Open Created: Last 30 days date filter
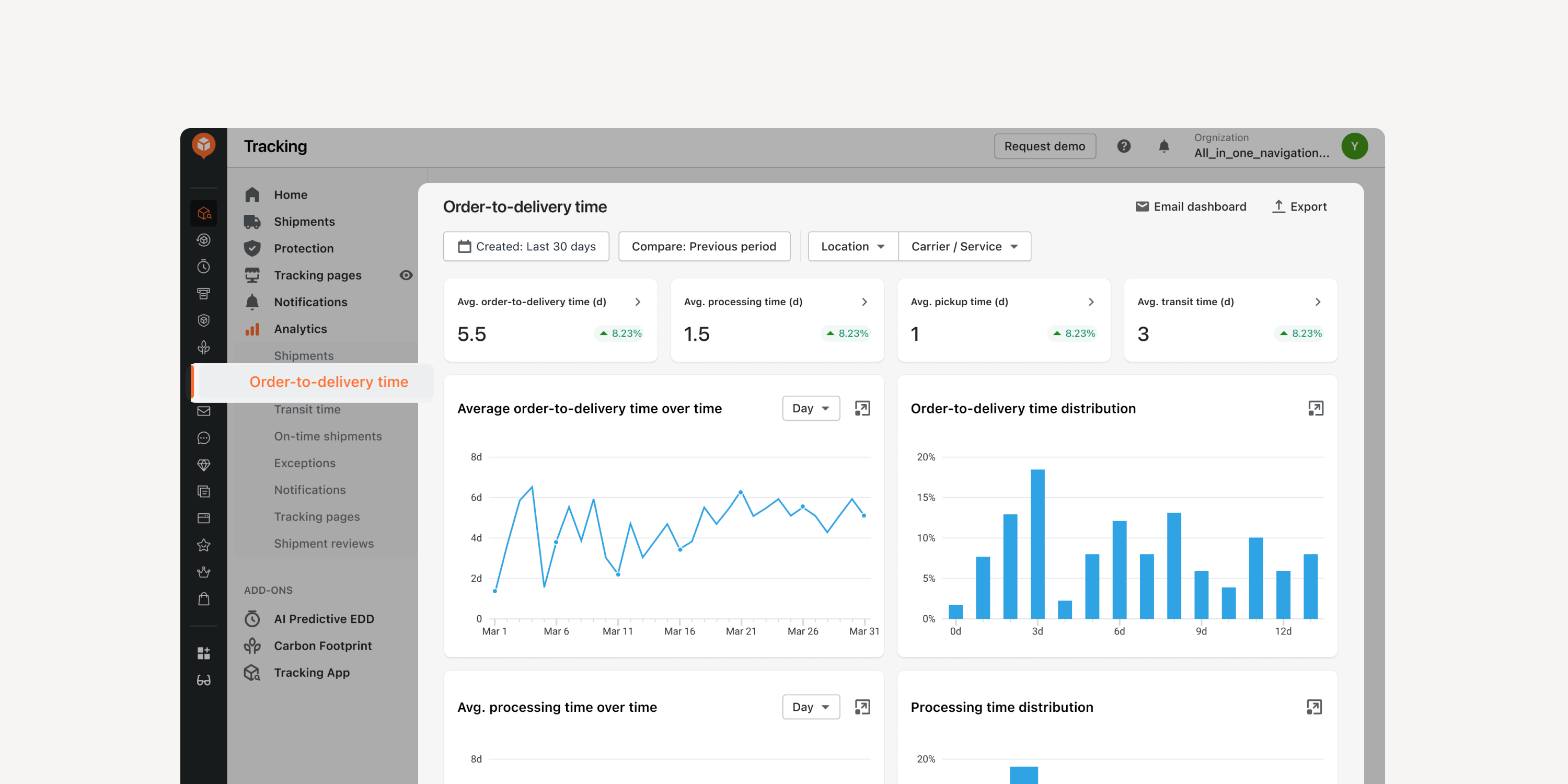Viewport: 1568px width, 784px height. tap(526, 246)
